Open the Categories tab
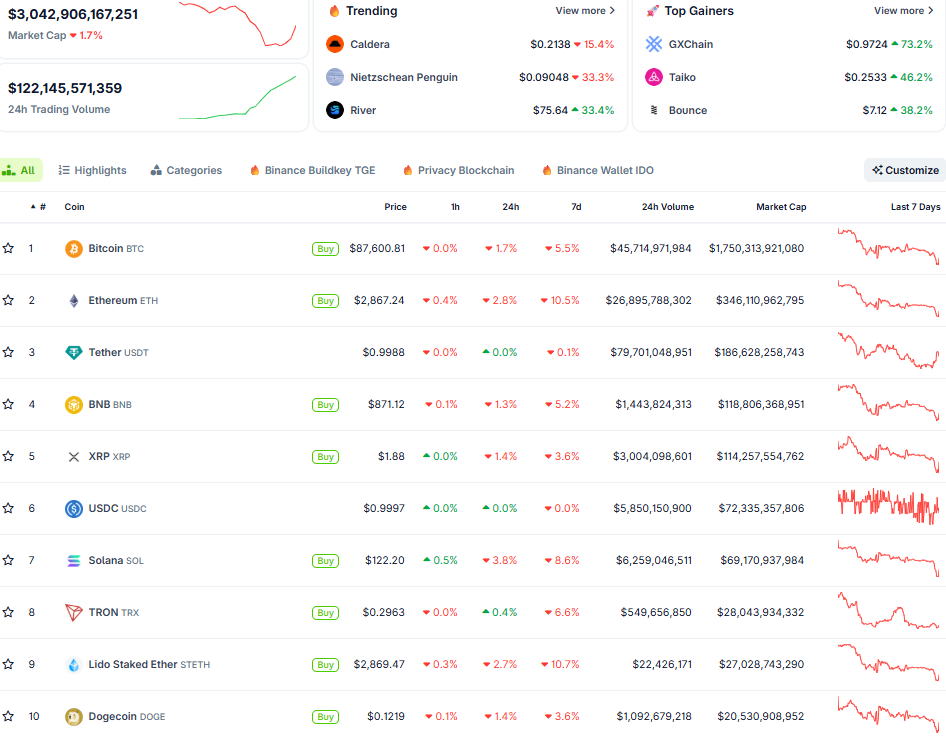Image resolution: width=946 pixels, height=742 pixels. coord(186,170)
